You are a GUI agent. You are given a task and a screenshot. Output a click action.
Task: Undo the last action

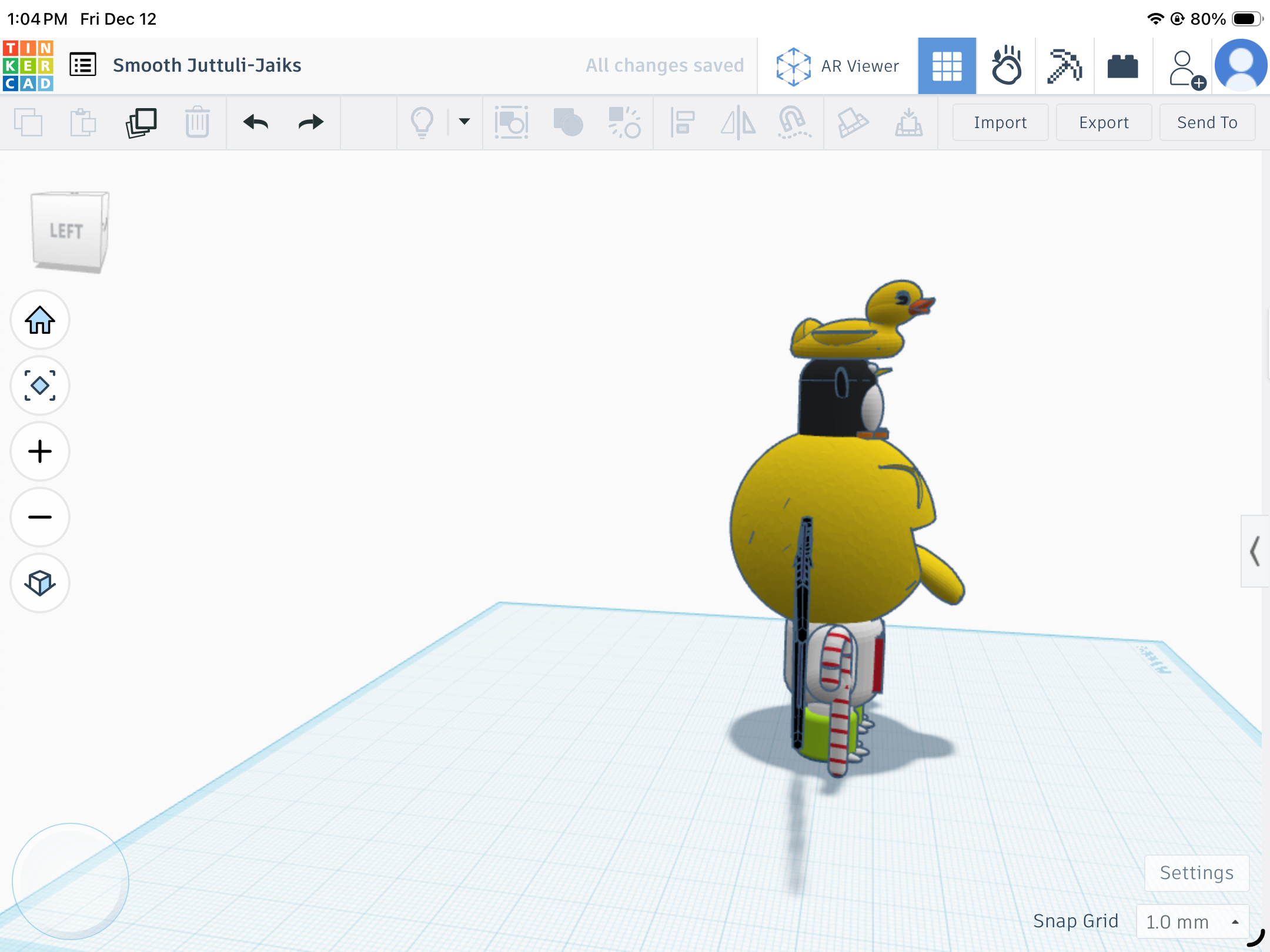point(256,122)
